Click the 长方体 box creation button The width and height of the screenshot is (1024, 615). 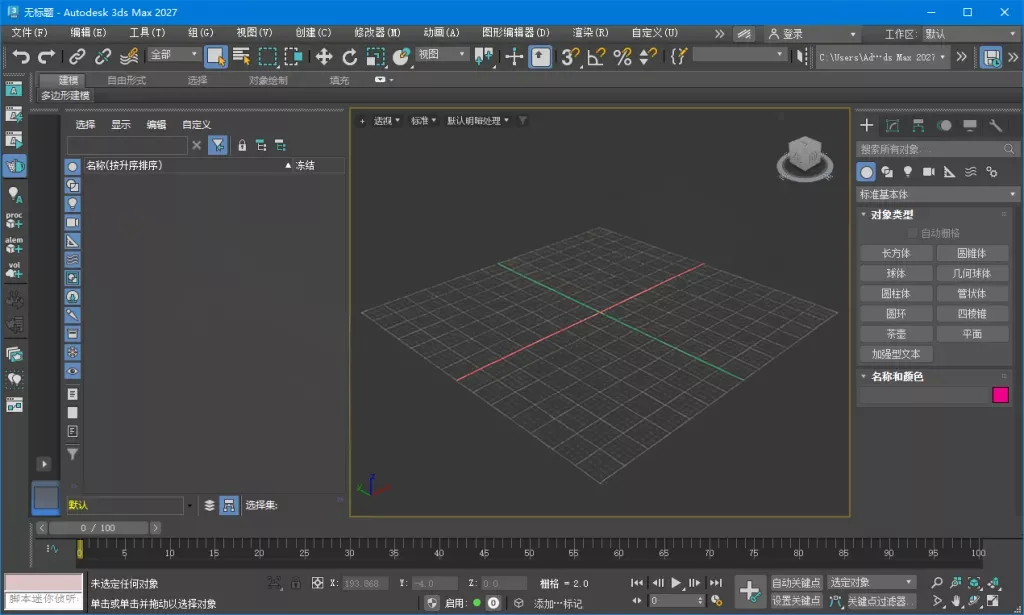click(x=894, y=252)
